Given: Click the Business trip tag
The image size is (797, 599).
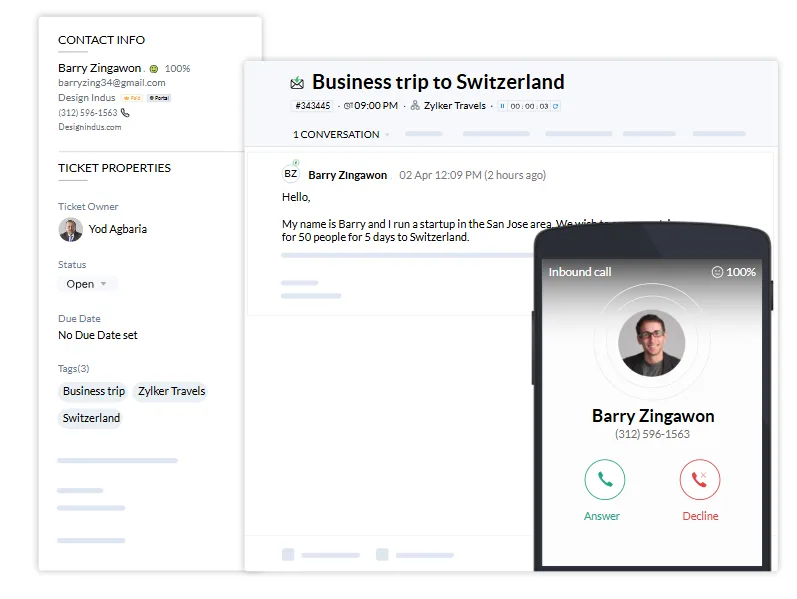Looking at the screenshot, I should coord(94,391).
